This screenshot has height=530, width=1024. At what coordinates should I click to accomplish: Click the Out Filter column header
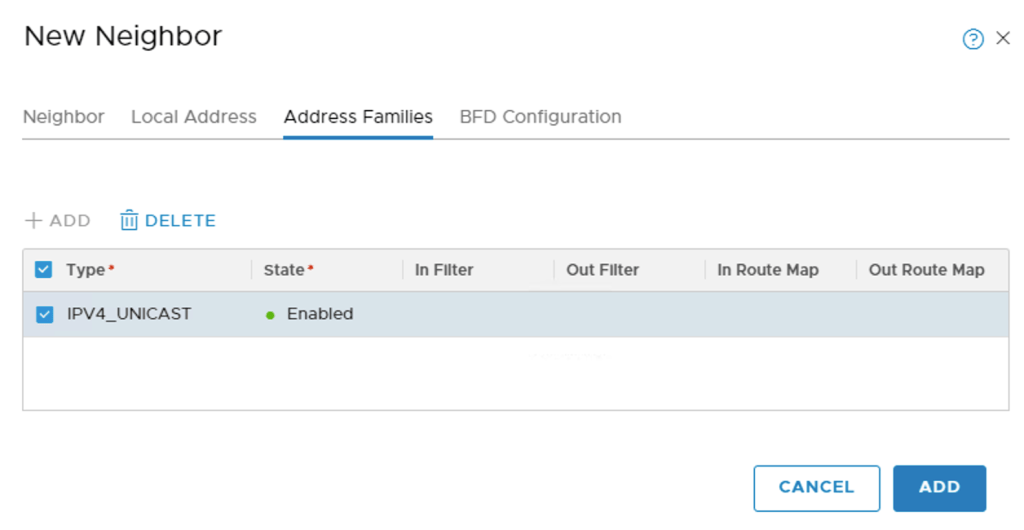click(x=602, y=270)
